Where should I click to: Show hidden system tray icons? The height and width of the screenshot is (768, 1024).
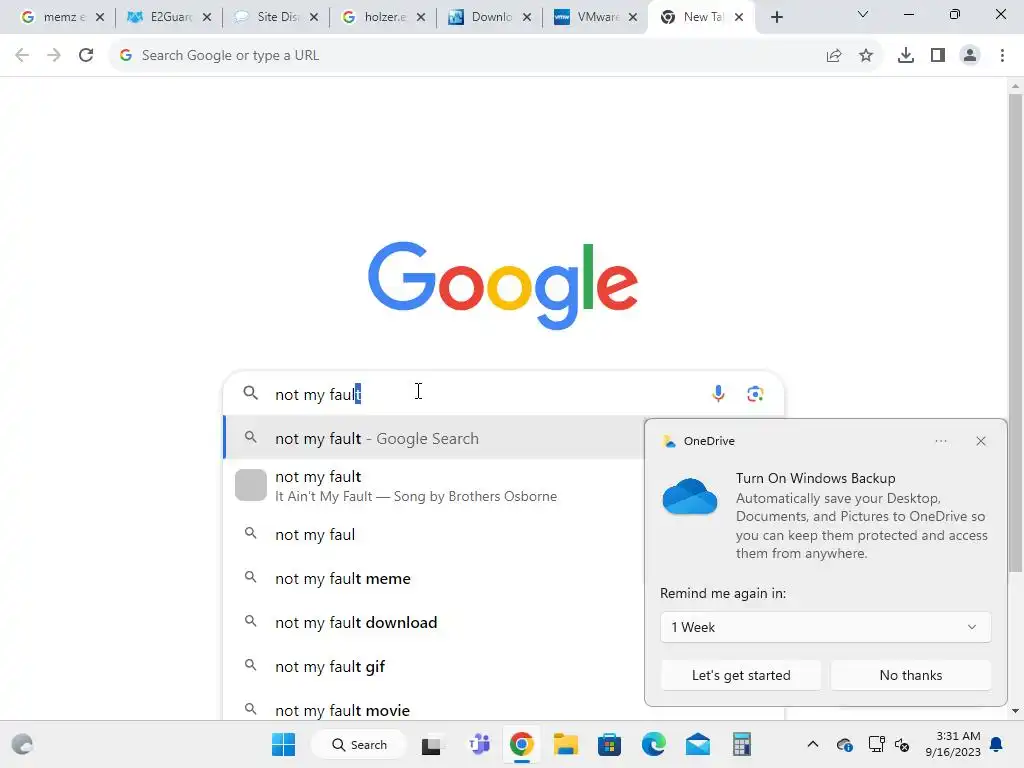(x=812, y=744)
